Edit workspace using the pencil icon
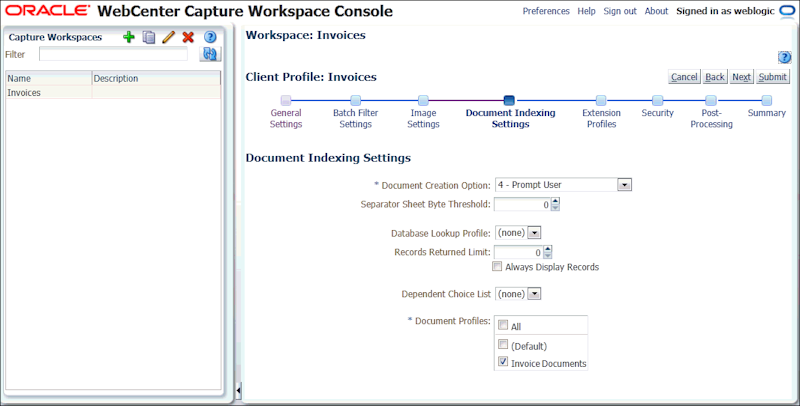Image resolution: width=800 pixels, height=406 pixels. (x=168, y=37)
